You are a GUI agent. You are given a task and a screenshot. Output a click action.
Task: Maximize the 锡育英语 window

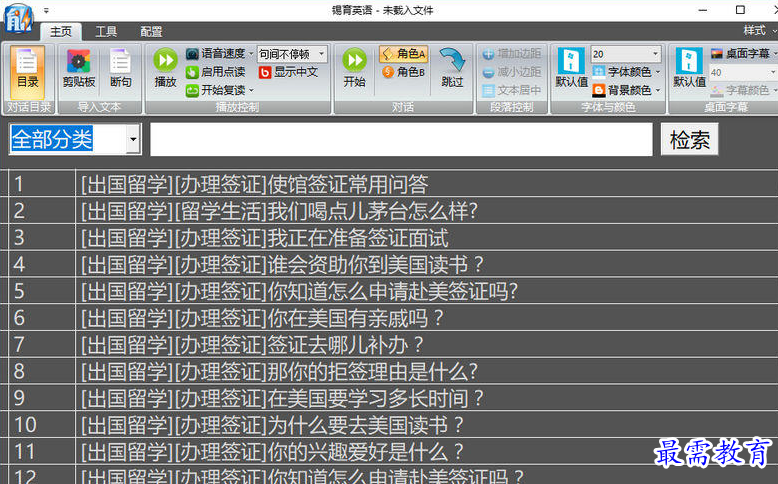(740, 10)
